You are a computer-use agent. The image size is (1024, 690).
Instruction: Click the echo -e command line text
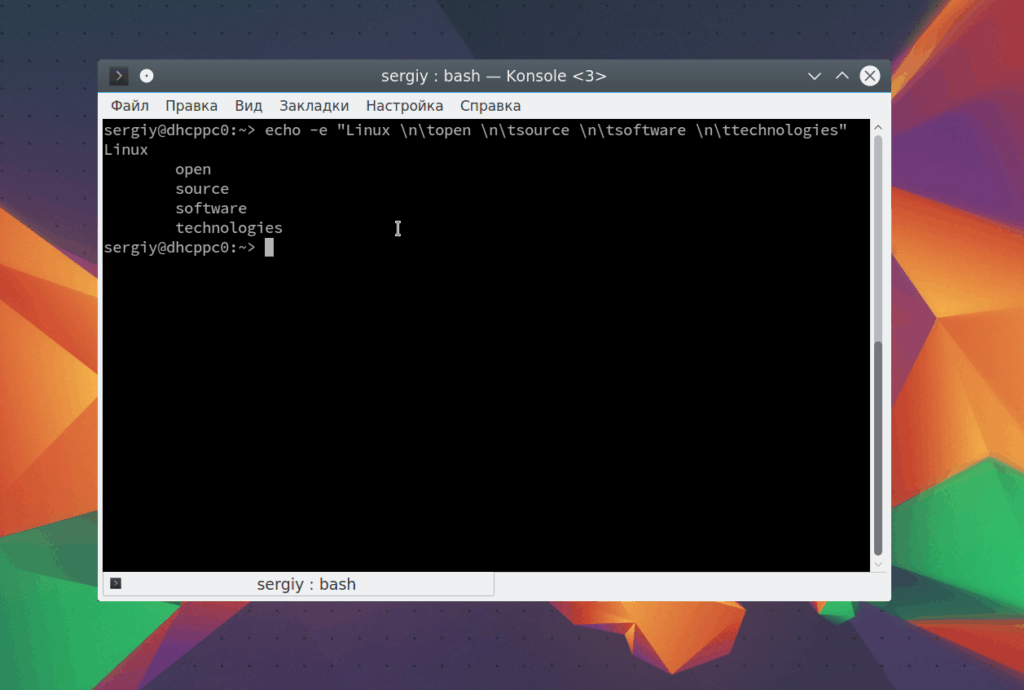pyautogui.click(x=556, y=131)
